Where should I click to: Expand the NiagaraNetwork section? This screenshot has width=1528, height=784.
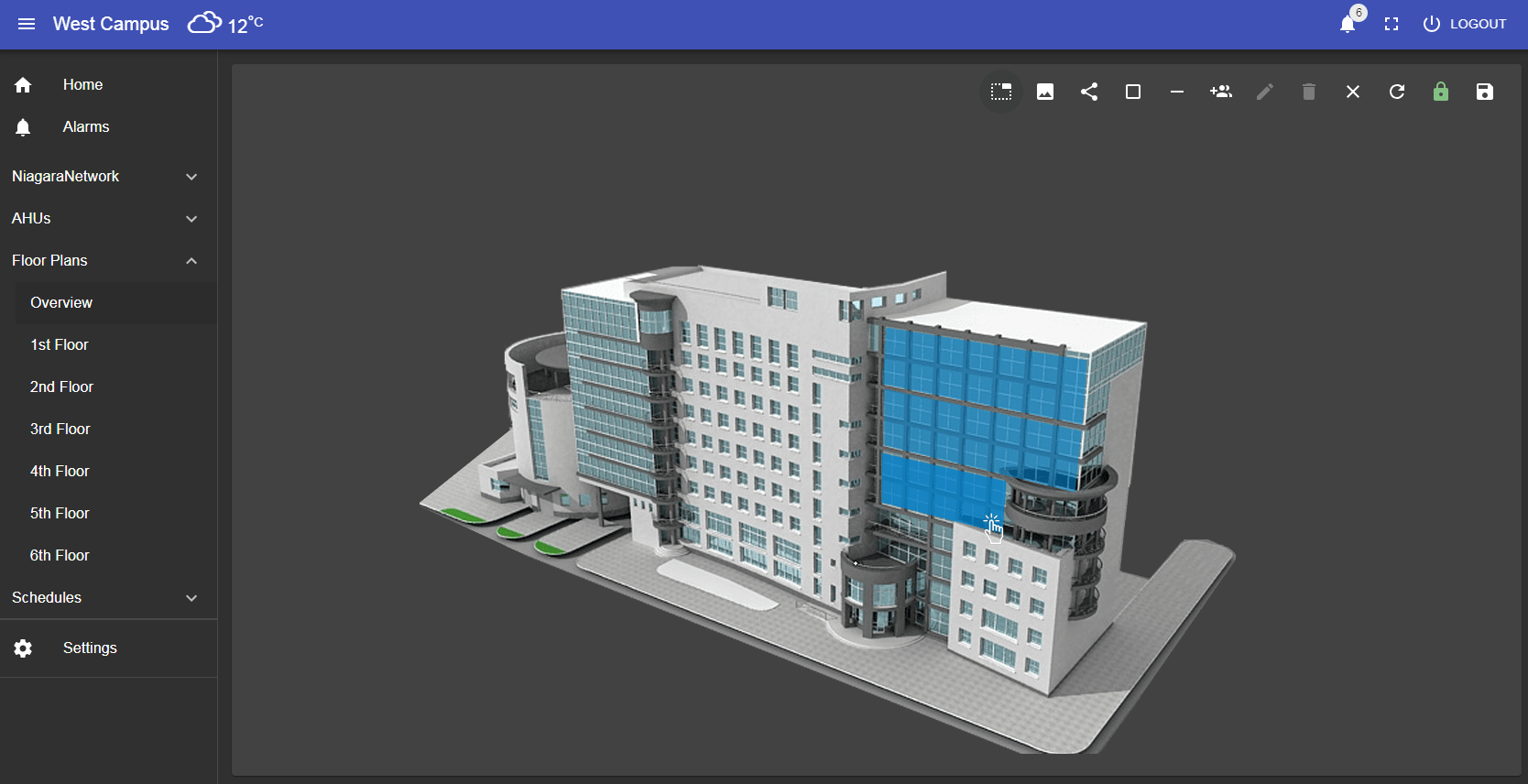pyautogui.click(x=108, y=177)
